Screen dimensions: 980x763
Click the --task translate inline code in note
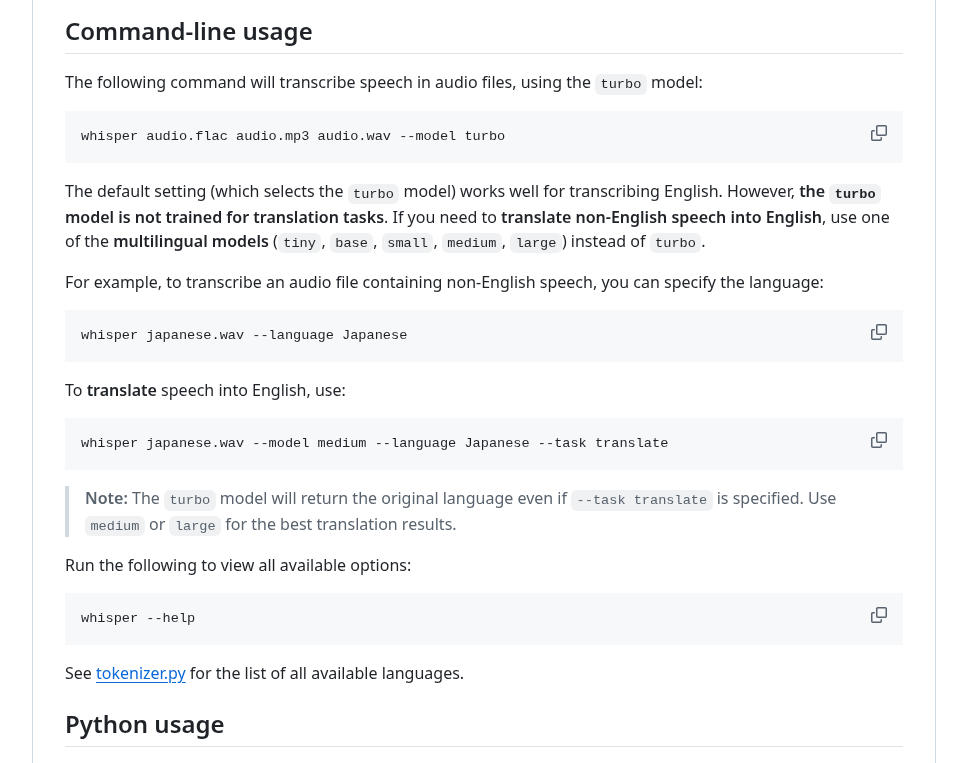coord(642,499)
